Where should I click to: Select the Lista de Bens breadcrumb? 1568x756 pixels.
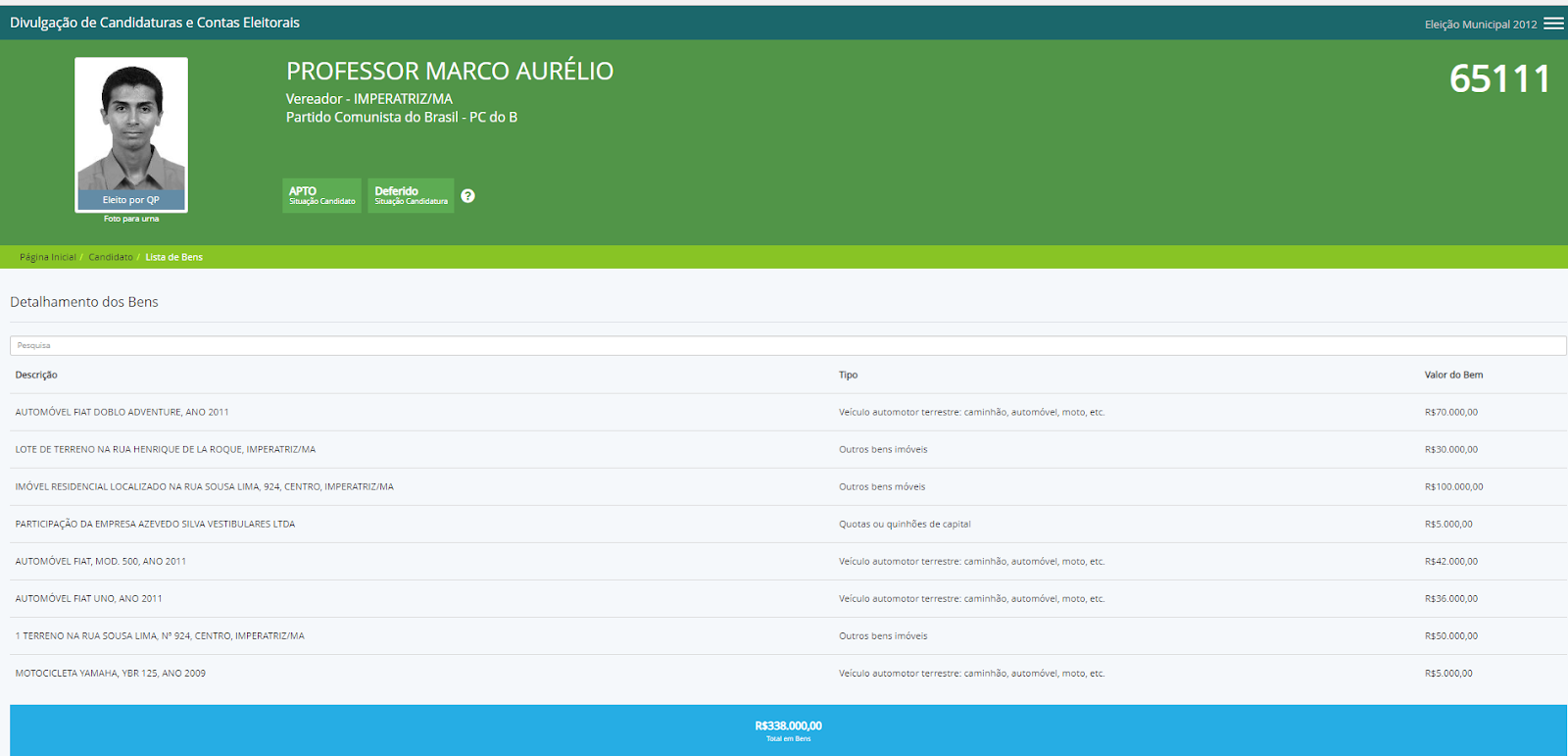(174, 257)
